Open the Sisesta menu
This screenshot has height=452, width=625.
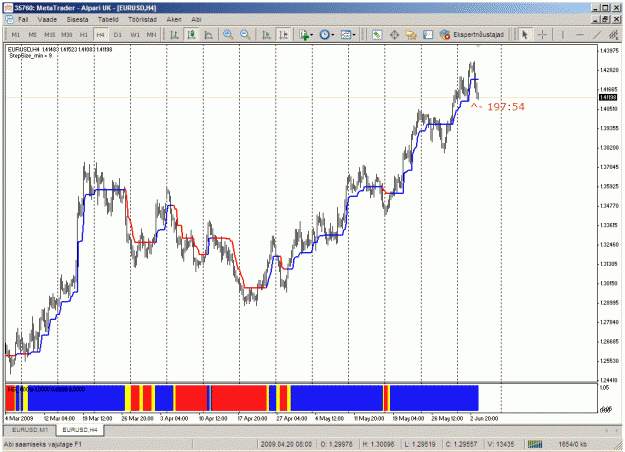pyautogui.click(x=77, y=19)
